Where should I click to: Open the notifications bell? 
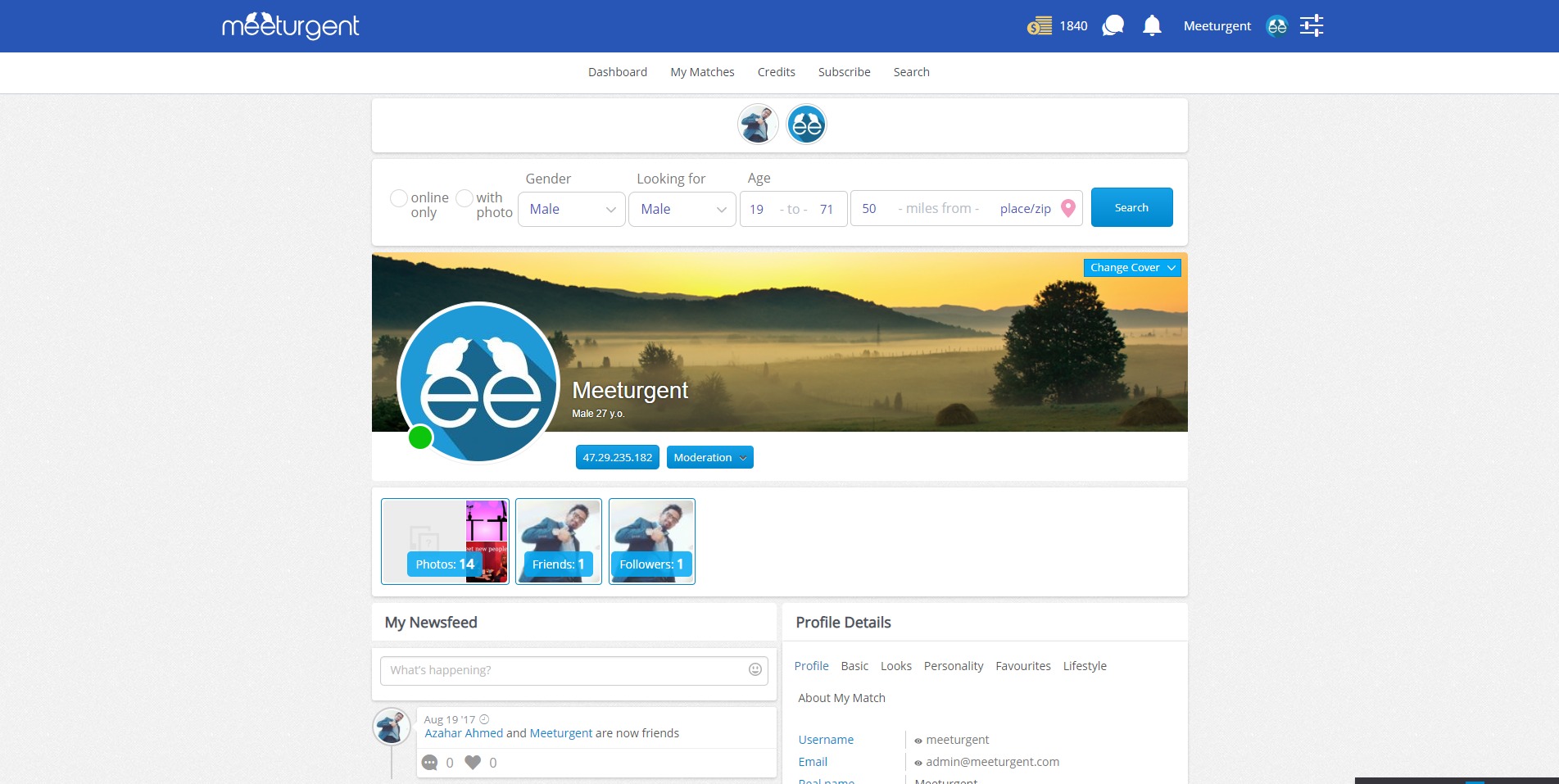[1152, 26]
